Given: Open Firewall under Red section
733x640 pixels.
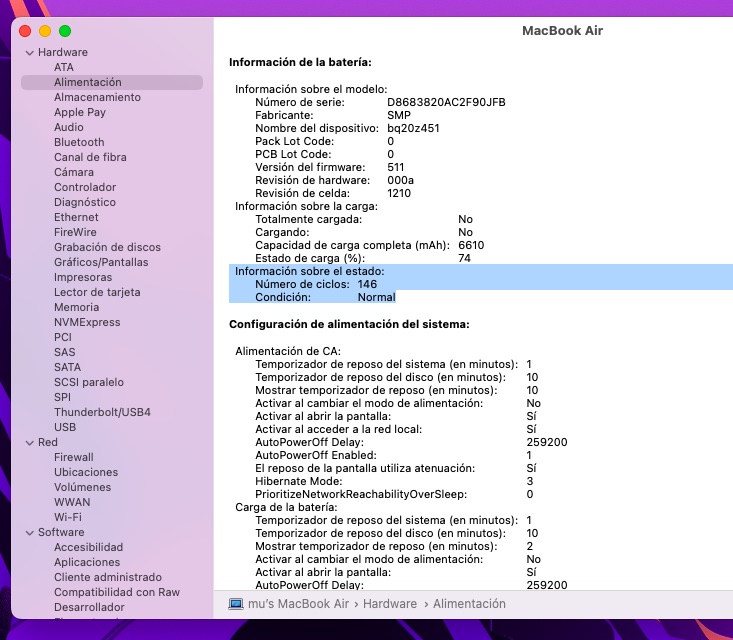Looking at the screenshot, I should pos(73,457).
